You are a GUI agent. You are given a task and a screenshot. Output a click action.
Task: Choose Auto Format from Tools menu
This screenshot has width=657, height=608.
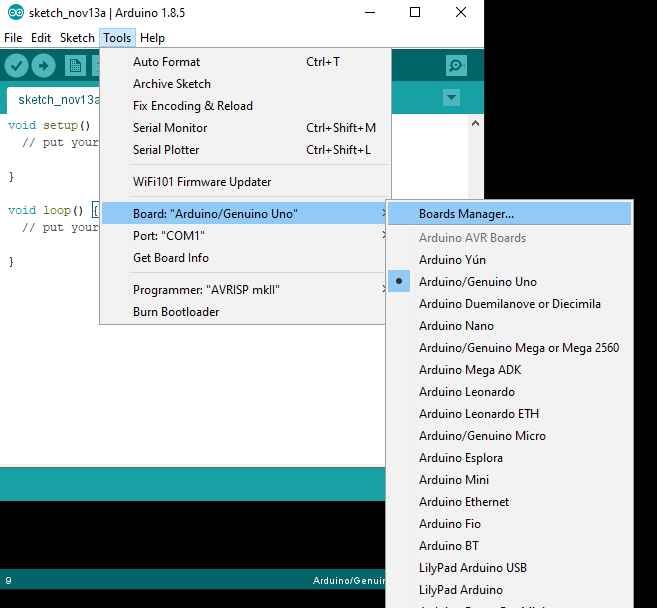tap(246, 62)
